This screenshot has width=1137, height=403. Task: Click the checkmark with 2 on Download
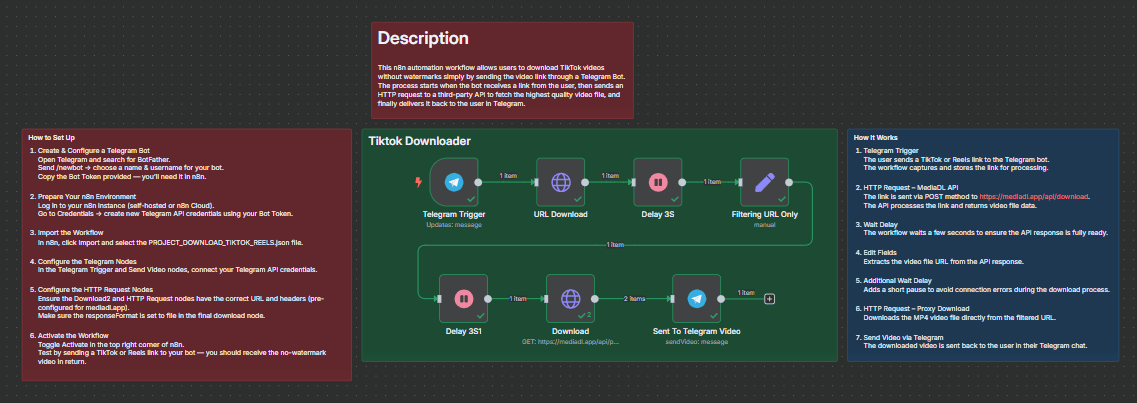584,315
